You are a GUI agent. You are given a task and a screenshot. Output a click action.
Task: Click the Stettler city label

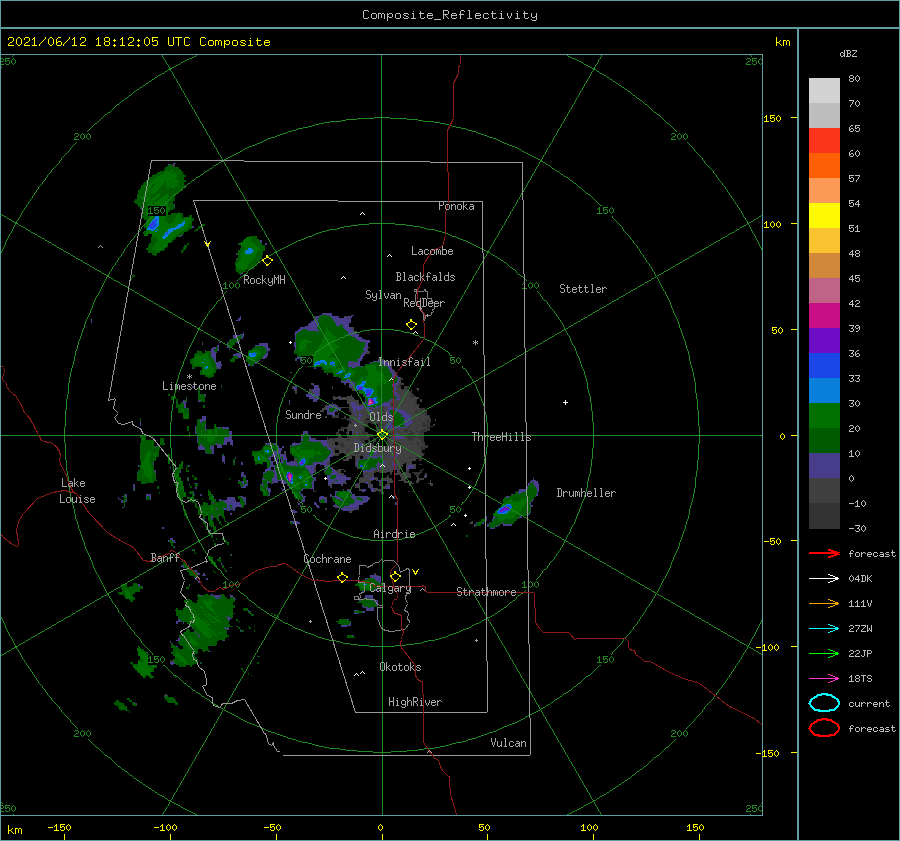pos(583,289)
